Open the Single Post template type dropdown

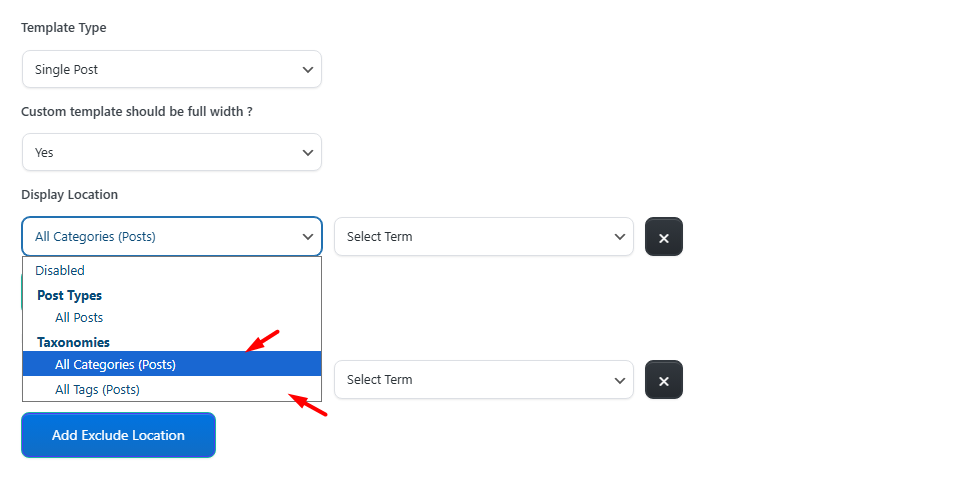coord(171,70)
